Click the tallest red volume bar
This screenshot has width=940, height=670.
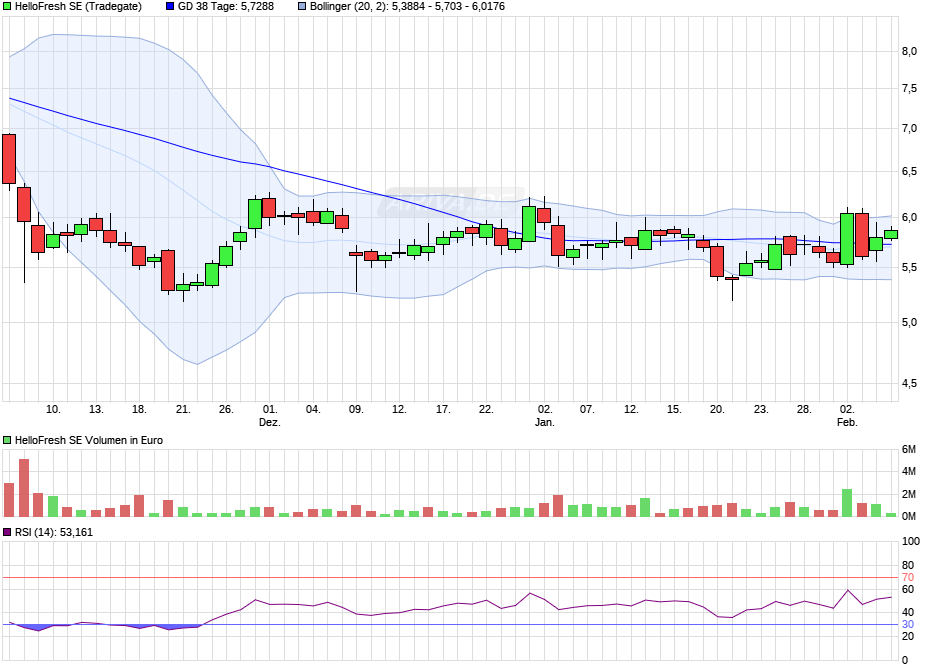24,488
